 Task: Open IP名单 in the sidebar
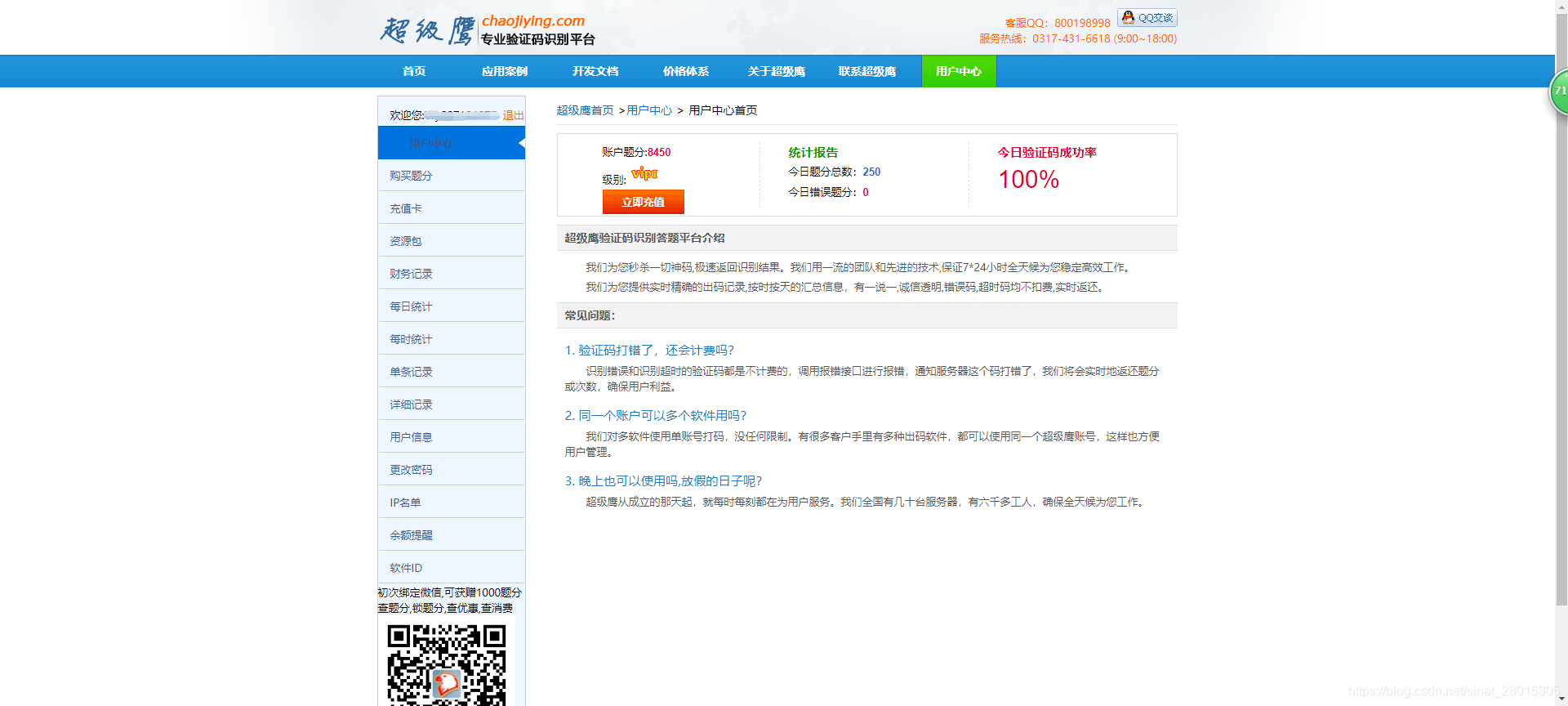pyautogui.click(x=452, y=503)
